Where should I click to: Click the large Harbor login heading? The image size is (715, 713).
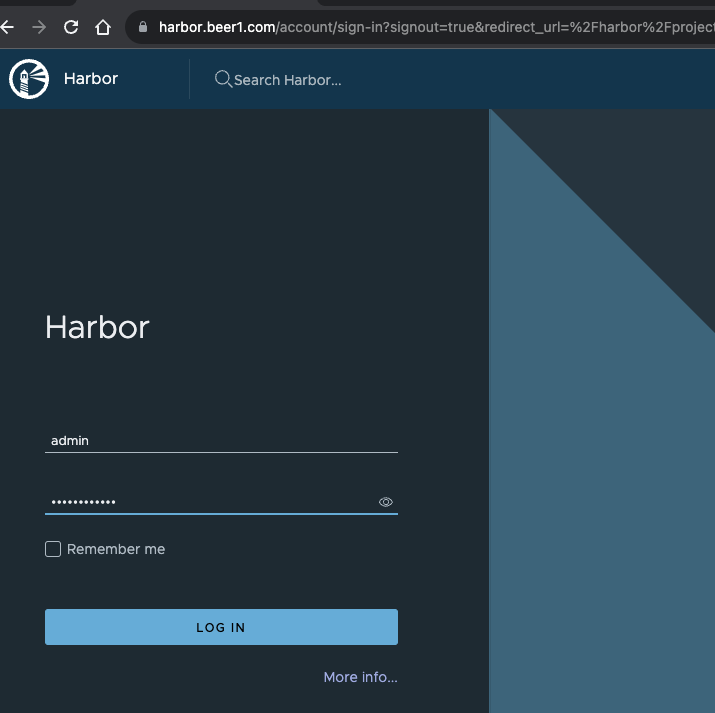[x=97, y=327]
